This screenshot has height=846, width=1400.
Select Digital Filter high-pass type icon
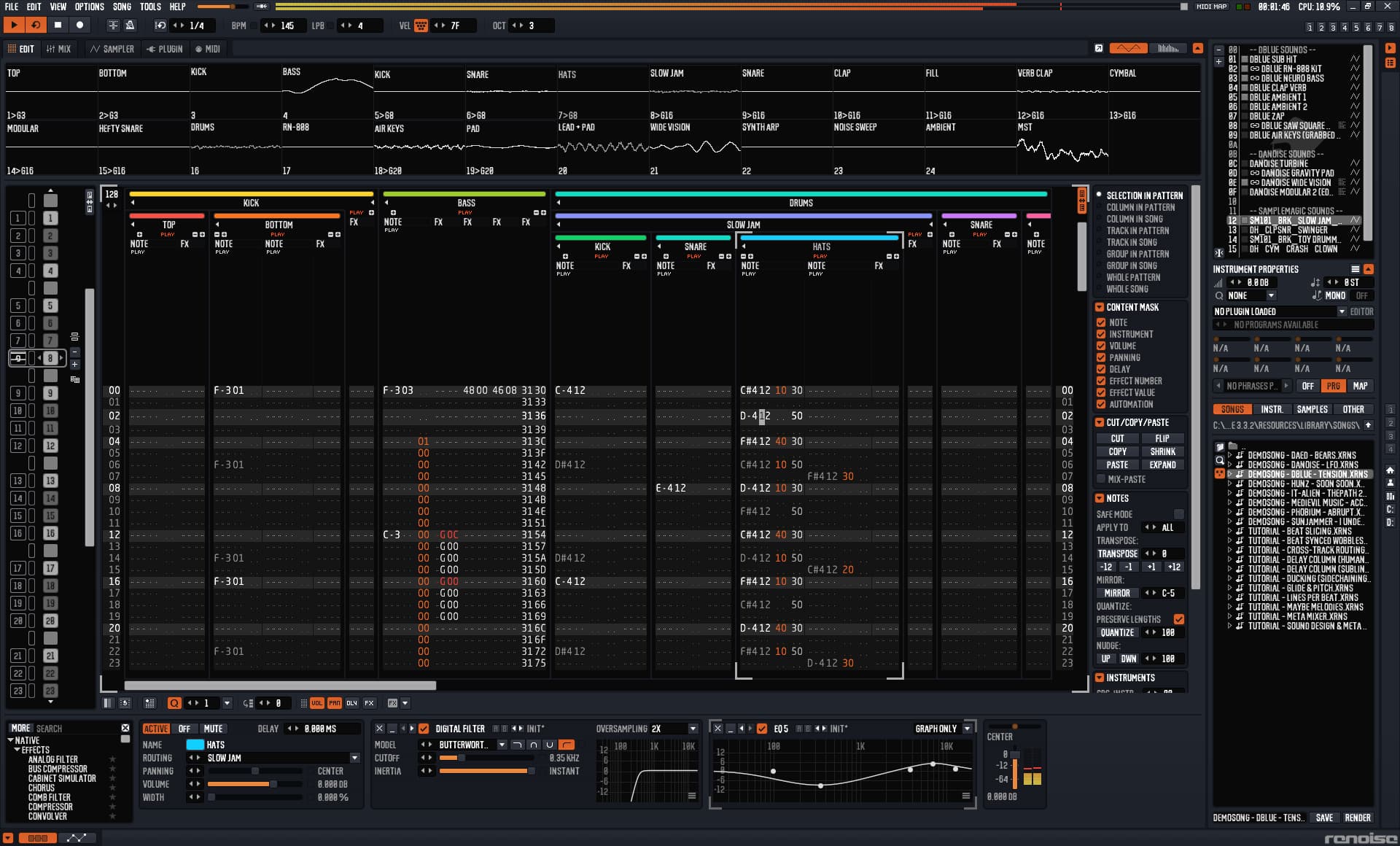point(567,745)
